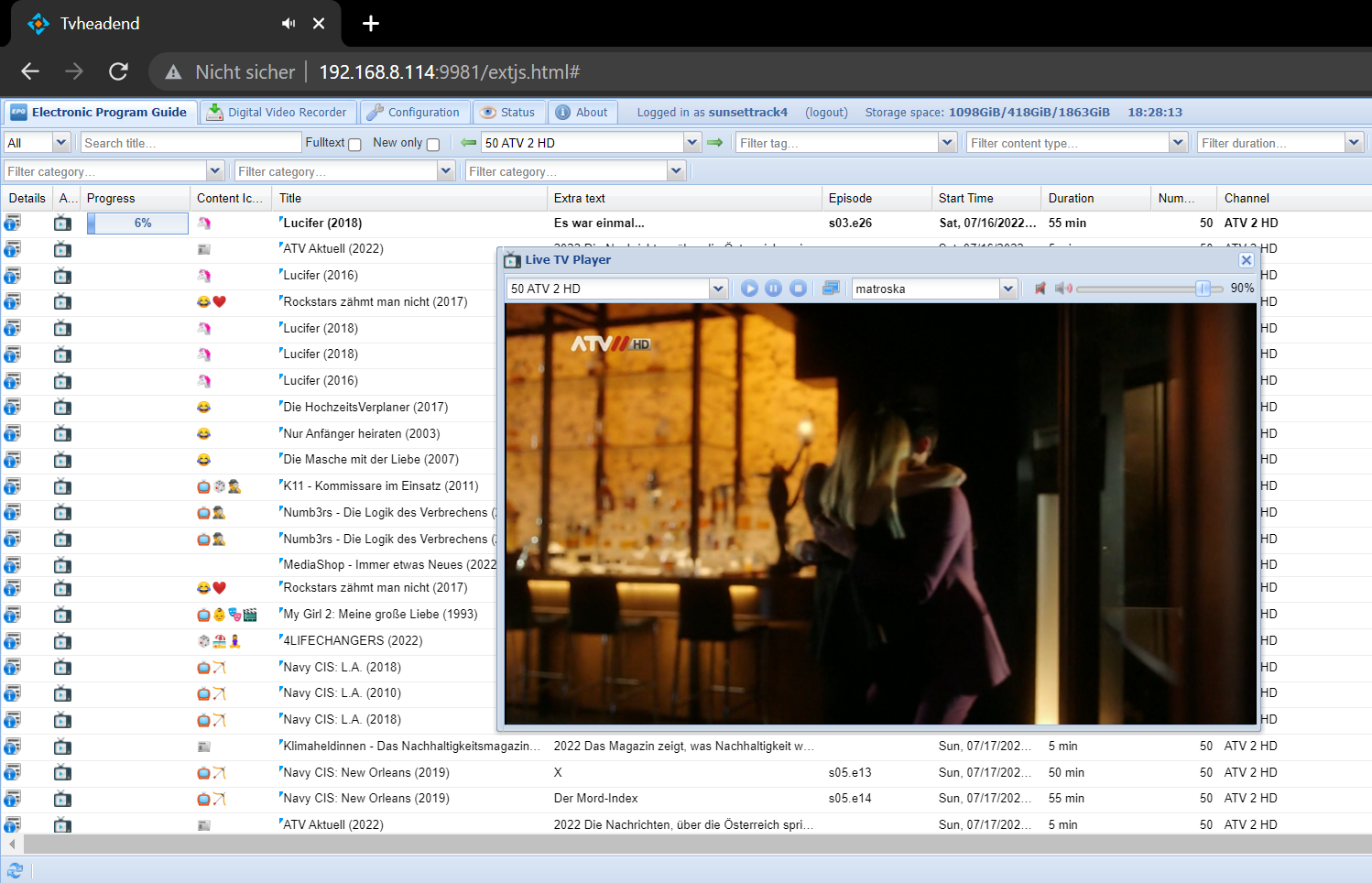Open details icon for My Girl 2 row
The image size is (1372, 883).
point(13,615)
